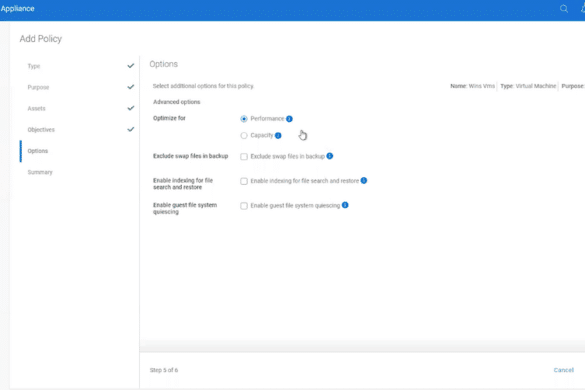This screenshot has height=390, width=585.
Task: Click the checkmark beside Objectives step
Action: coord(131,130)
